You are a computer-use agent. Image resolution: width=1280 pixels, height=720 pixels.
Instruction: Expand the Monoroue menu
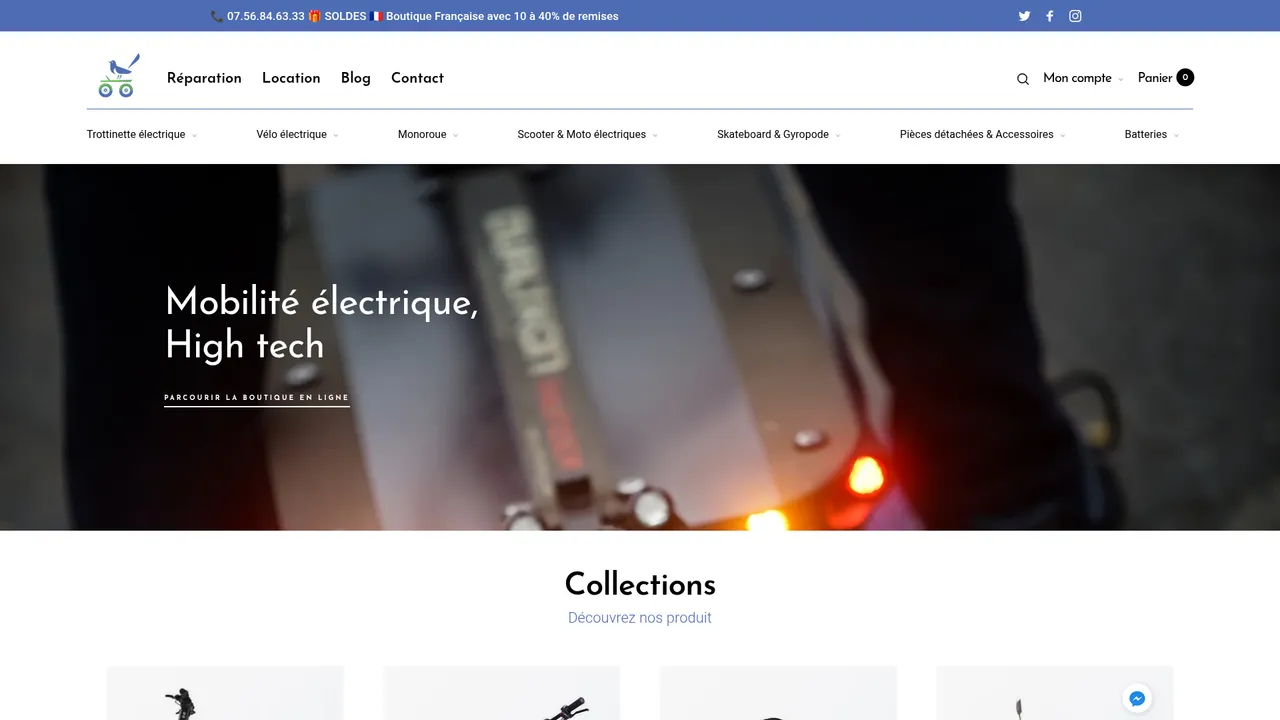(x=428, y=134)
